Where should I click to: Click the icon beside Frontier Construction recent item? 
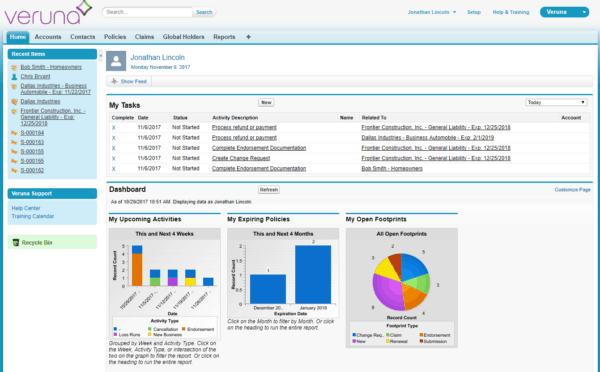(14, 111)
